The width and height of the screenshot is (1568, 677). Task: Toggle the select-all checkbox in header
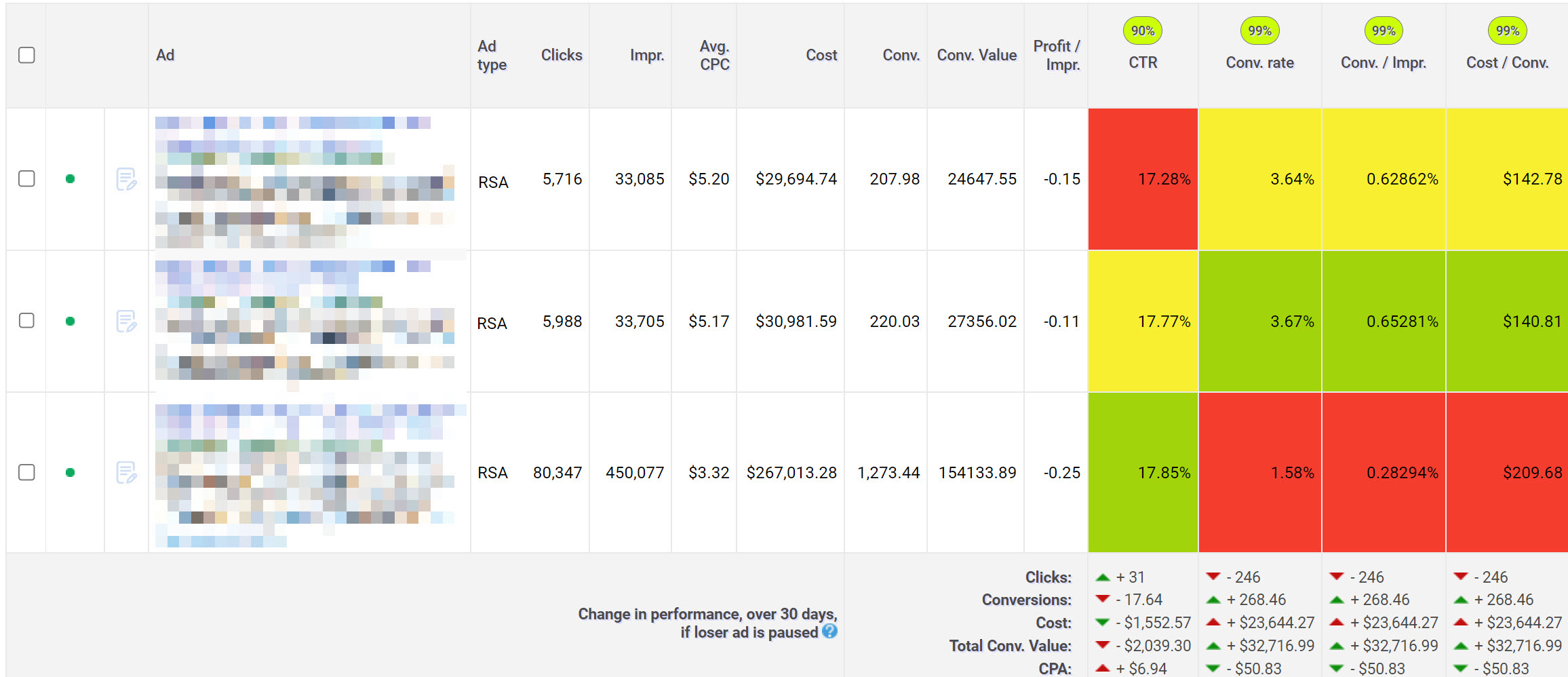pos(26,55)
